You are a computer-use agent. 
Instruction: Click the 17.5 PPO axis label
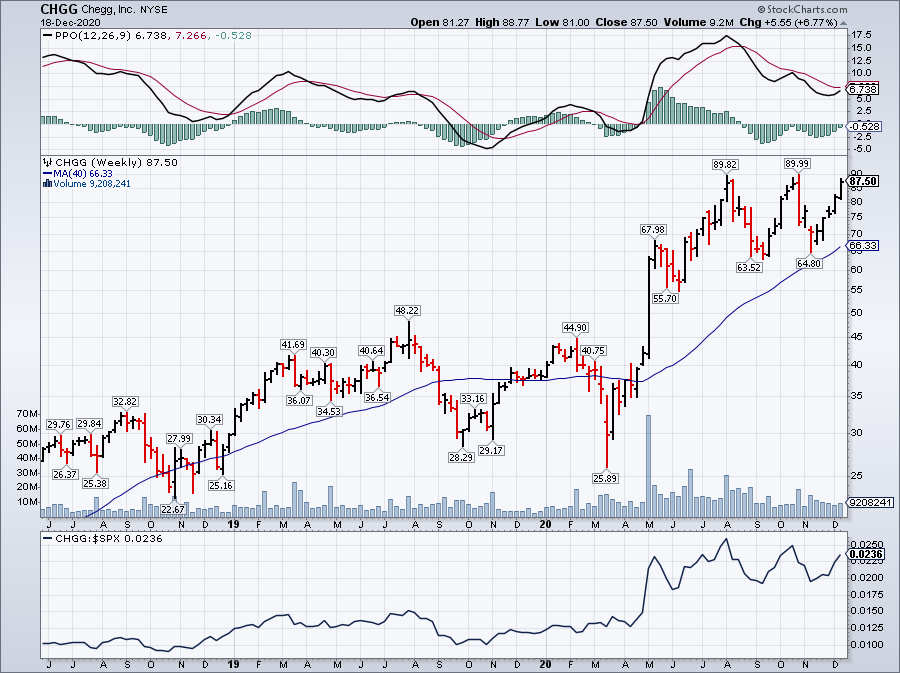(x=862, y=35)
